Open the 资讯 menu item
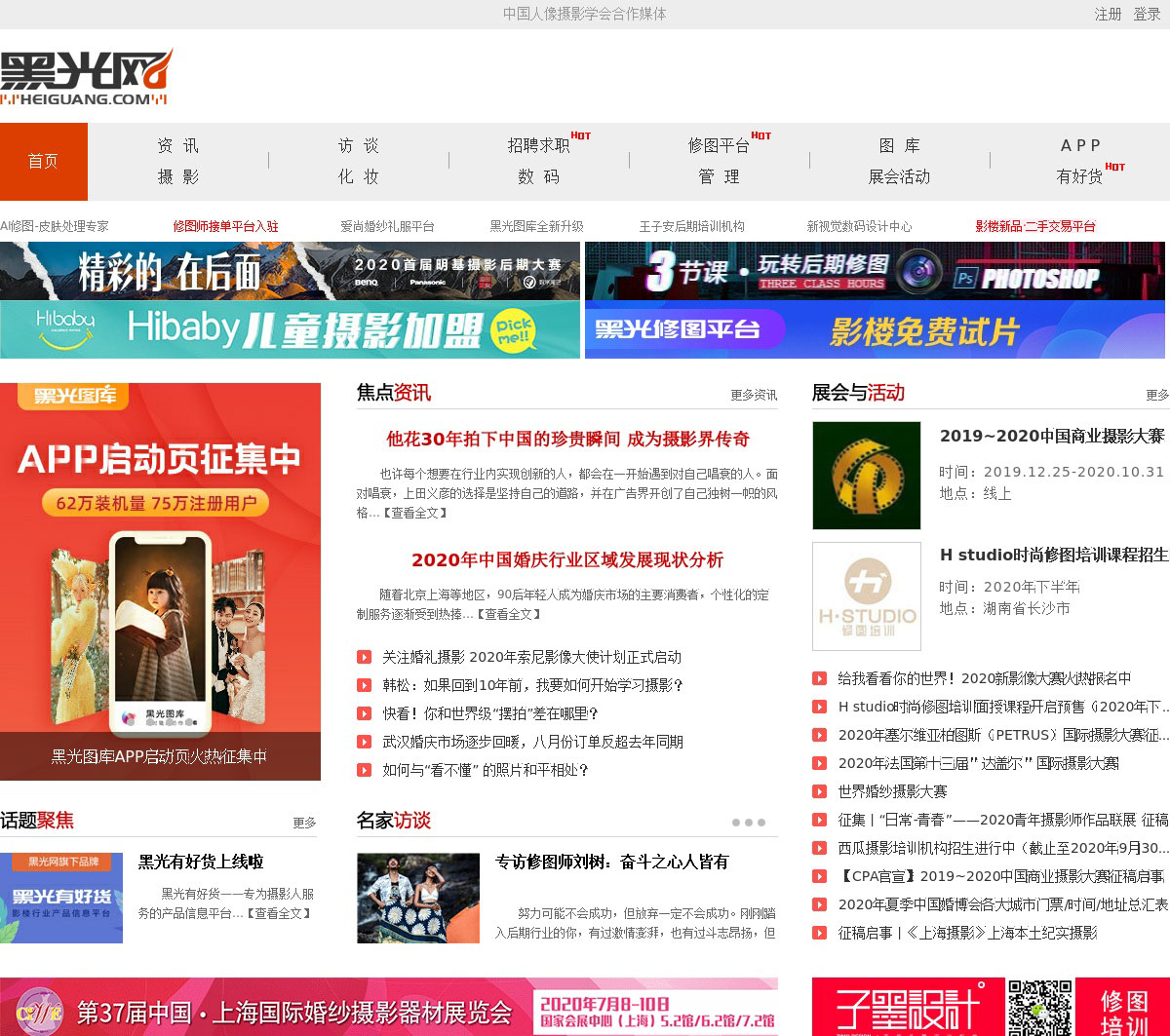The height and width of the screenshot is (1036, 1170). 178,145
